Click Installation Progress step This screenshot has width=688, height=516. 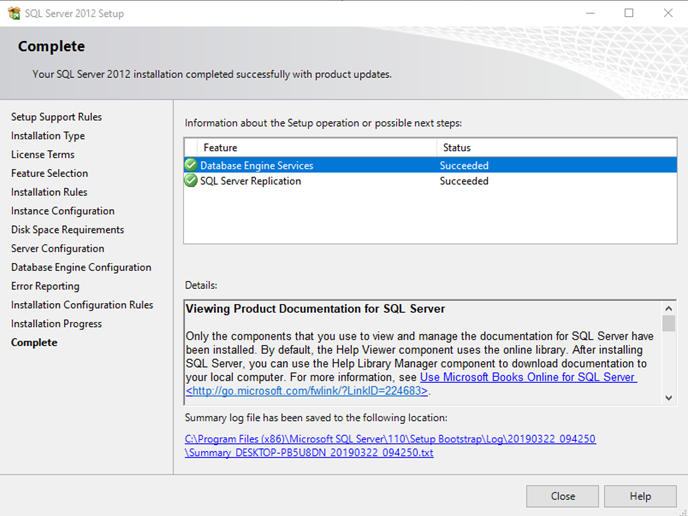[56, 324]
